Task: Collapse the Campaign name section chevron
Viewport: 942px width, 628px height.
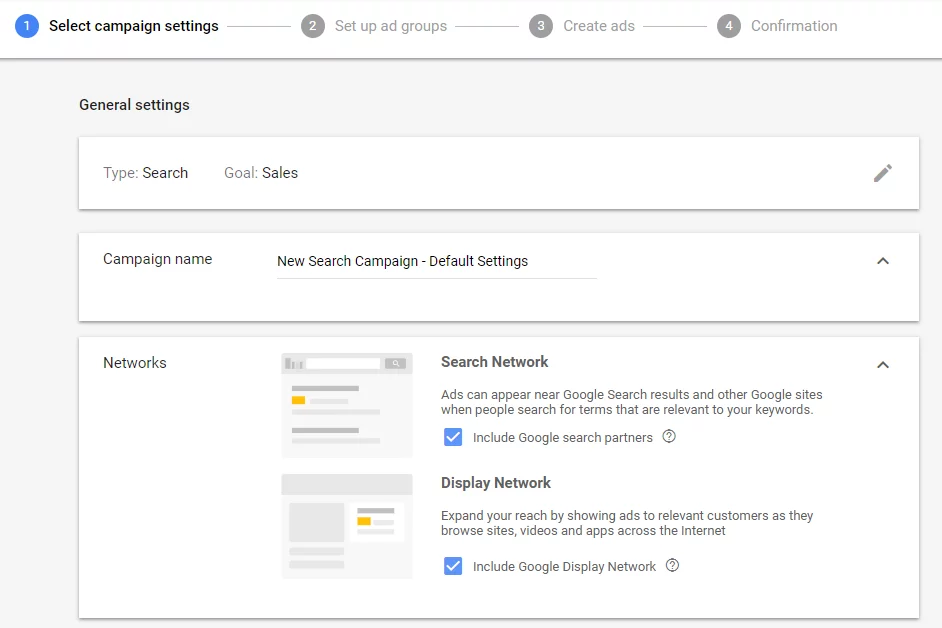Action: point(883,260)
